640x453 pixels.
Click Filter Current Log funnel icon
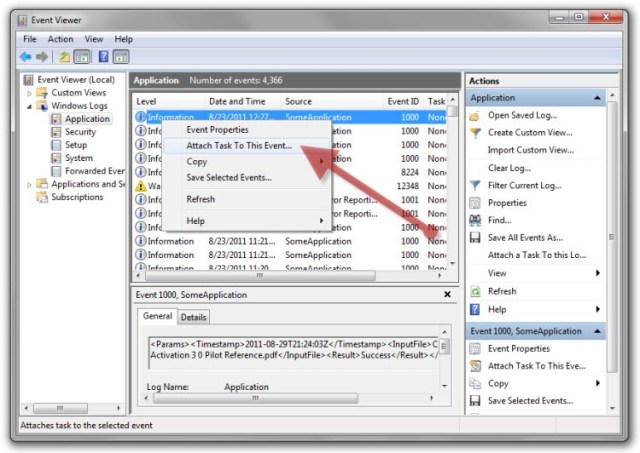[475, 185]
